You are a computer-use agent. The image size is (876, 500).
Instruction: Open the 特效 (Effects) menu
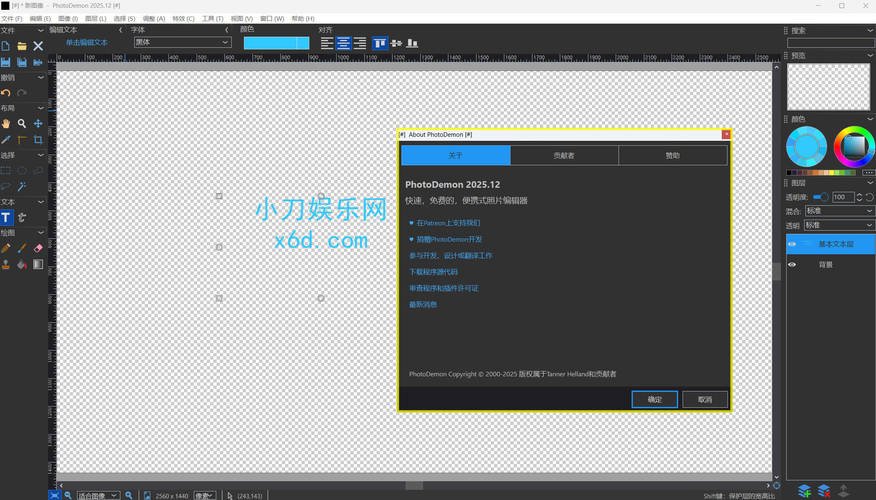184,19
